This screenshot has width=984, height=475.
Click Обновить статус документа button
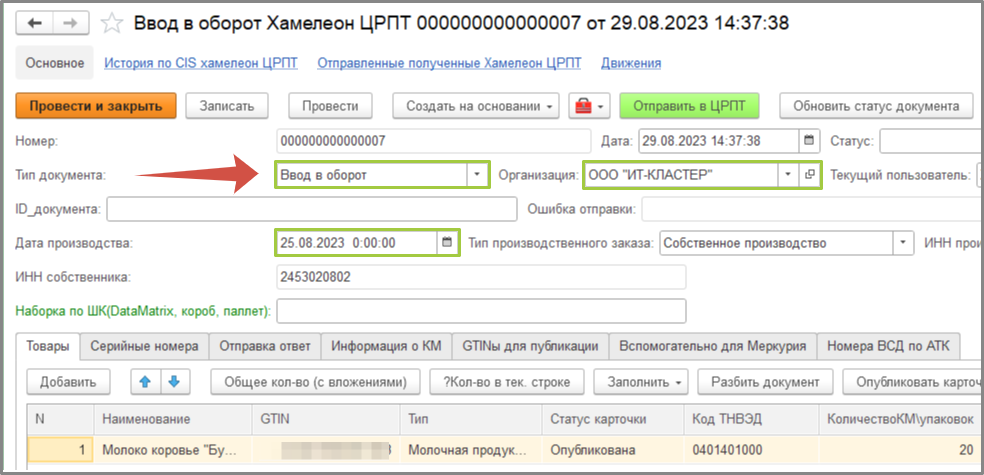point(877,106)
